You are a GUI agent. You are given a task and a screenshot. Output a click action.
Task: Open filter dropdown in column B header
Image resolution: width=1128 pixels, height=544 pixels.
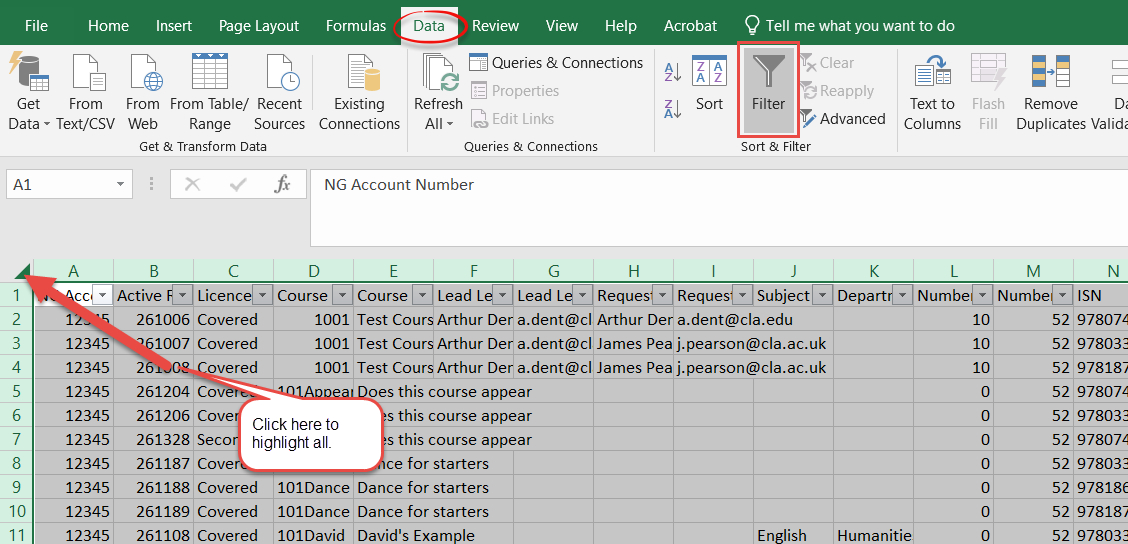tap(182, 295)
